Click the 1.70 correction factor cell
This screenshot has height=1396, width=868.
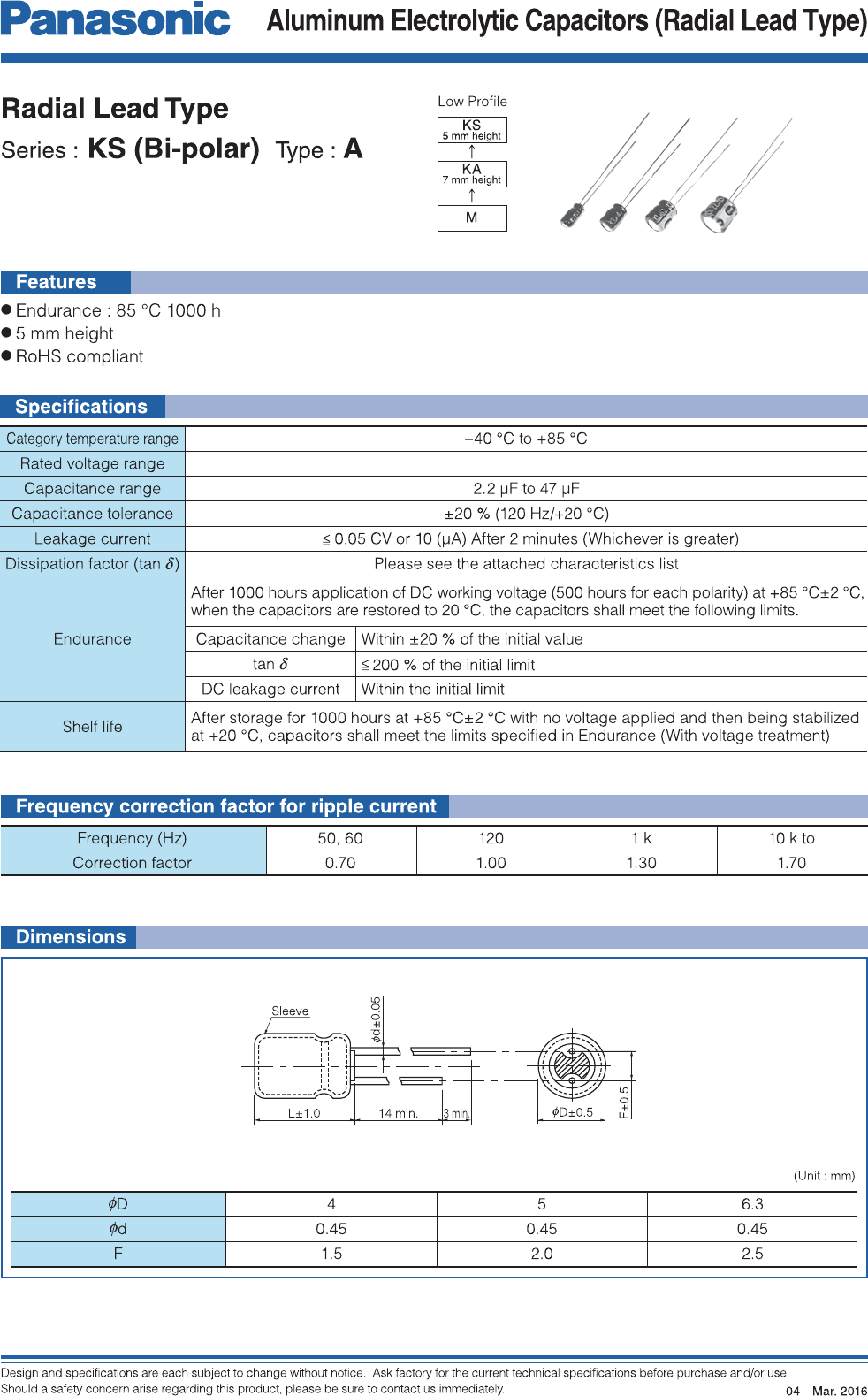791,863
